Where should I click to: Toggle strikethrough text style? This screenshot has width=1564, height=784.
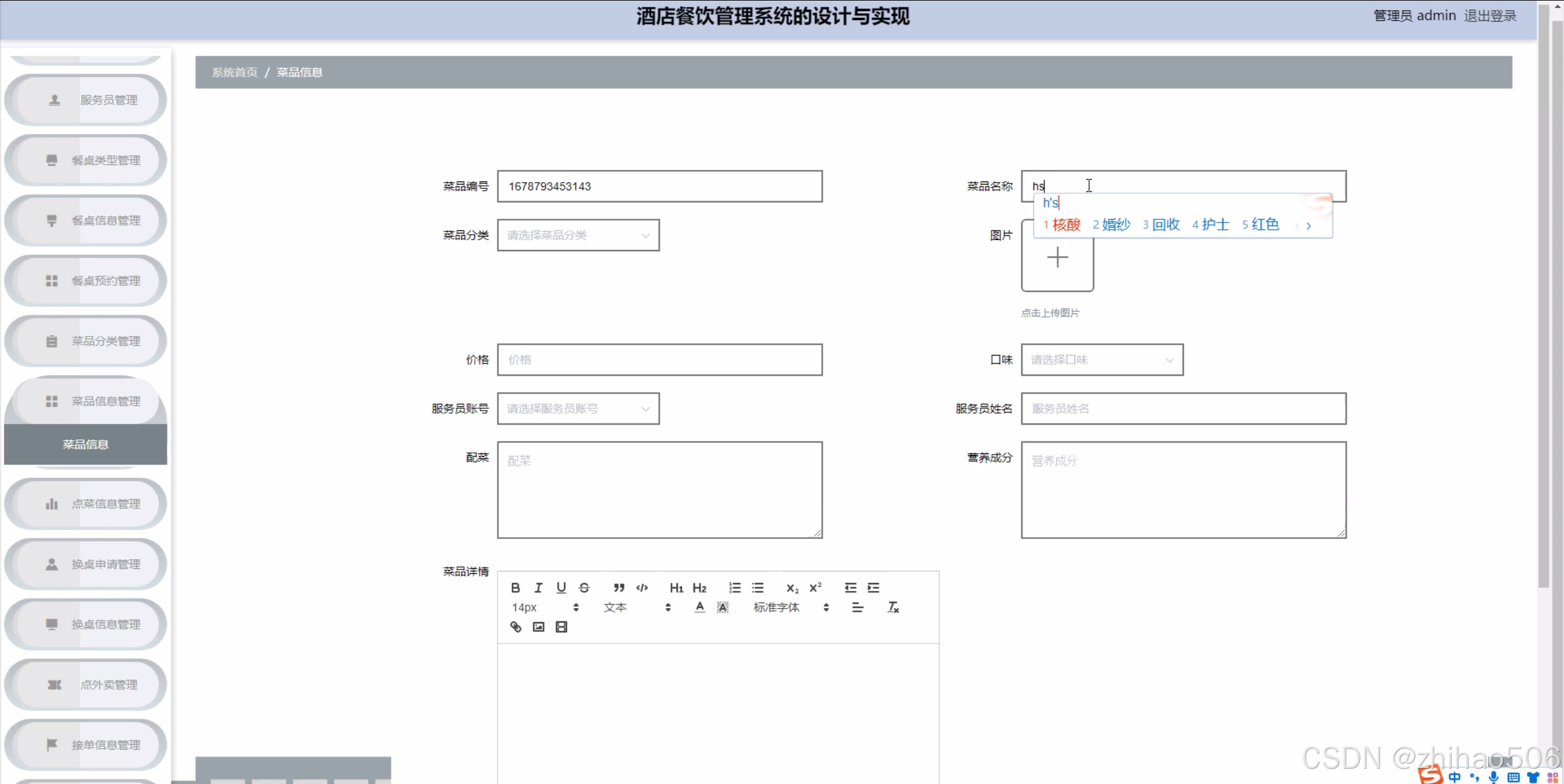coord(584,587)
